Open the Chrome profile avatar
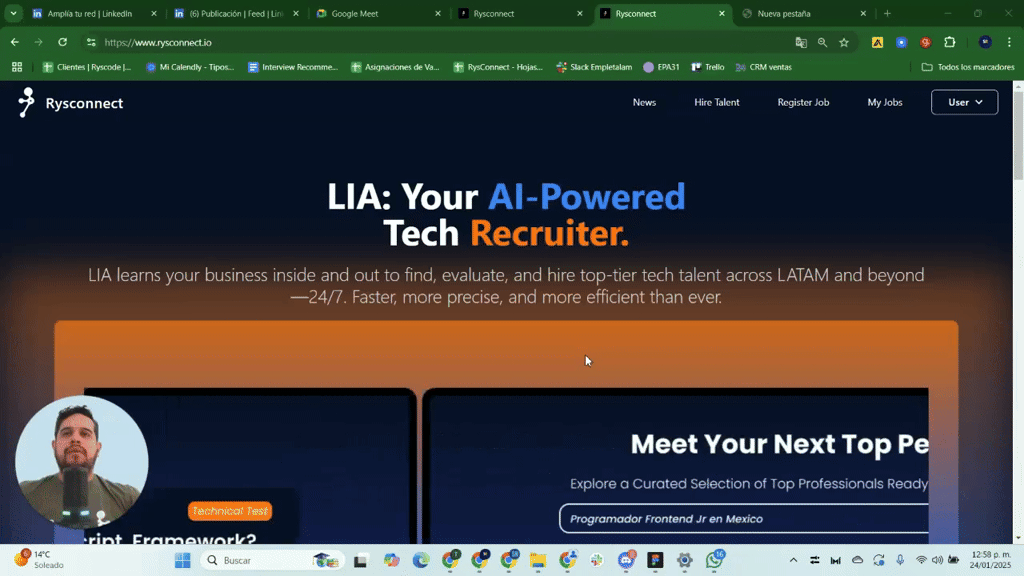Image resolution: width=1024 pixels, height=576 pixels. click(x=985, y=42)
